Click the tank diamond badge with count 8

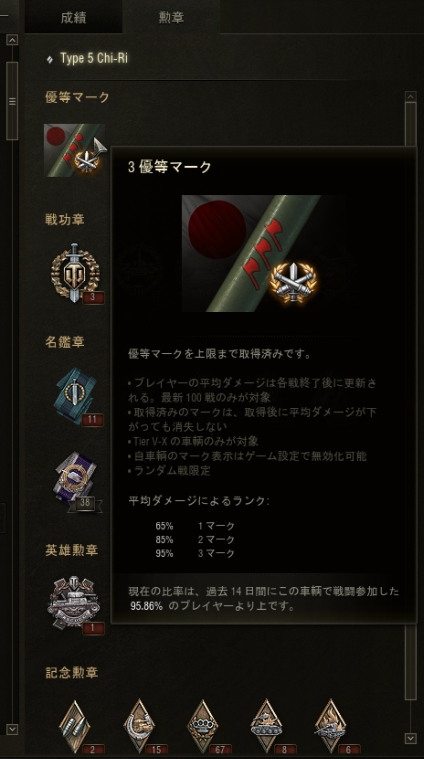269,727
